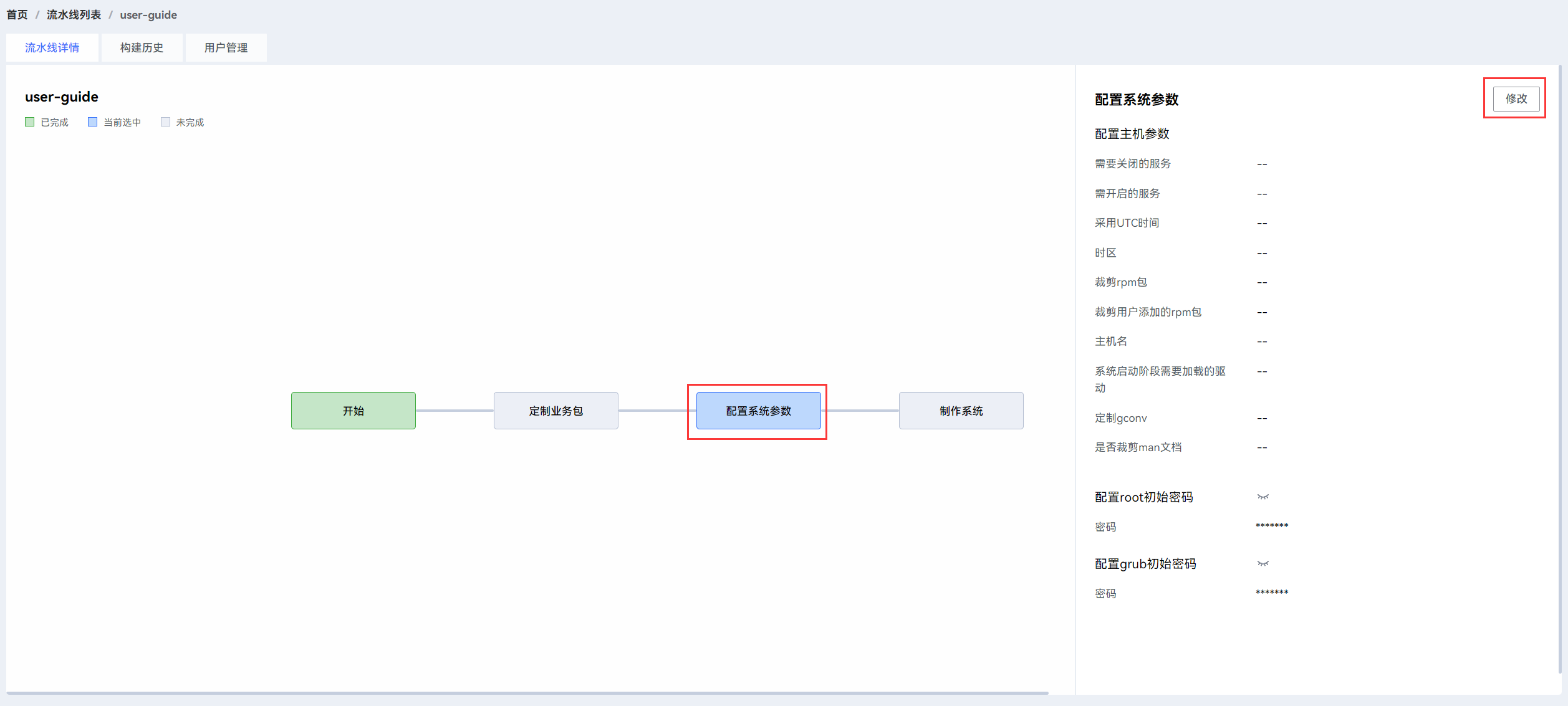The width and height of the screenshot is (1568, 706).
Task: Click the green 已完成 legend swatch
Action: coord(29,122)
